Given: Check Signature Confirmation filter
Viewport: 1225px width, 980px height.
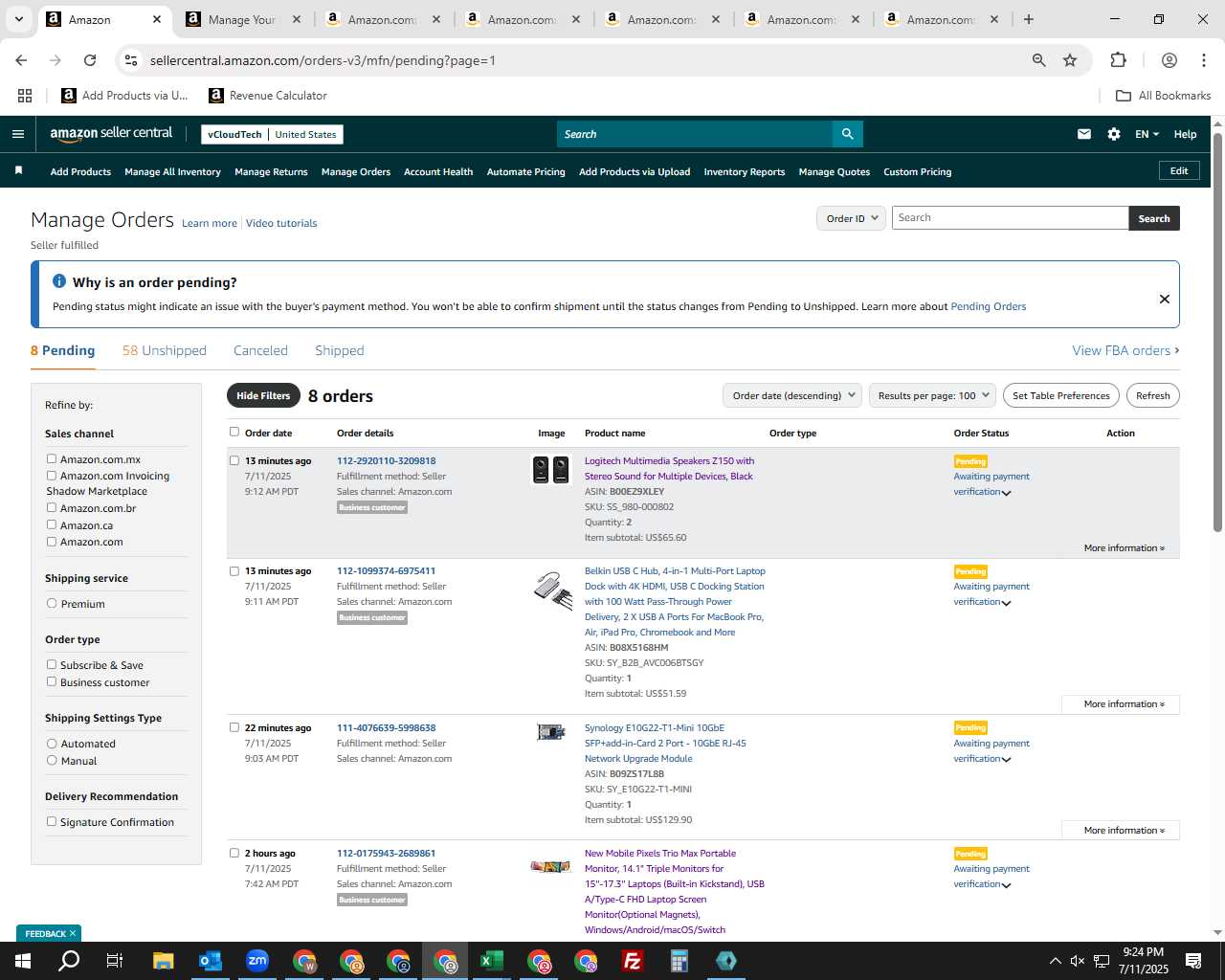Looking at the screenshot, I should (52, 822).
